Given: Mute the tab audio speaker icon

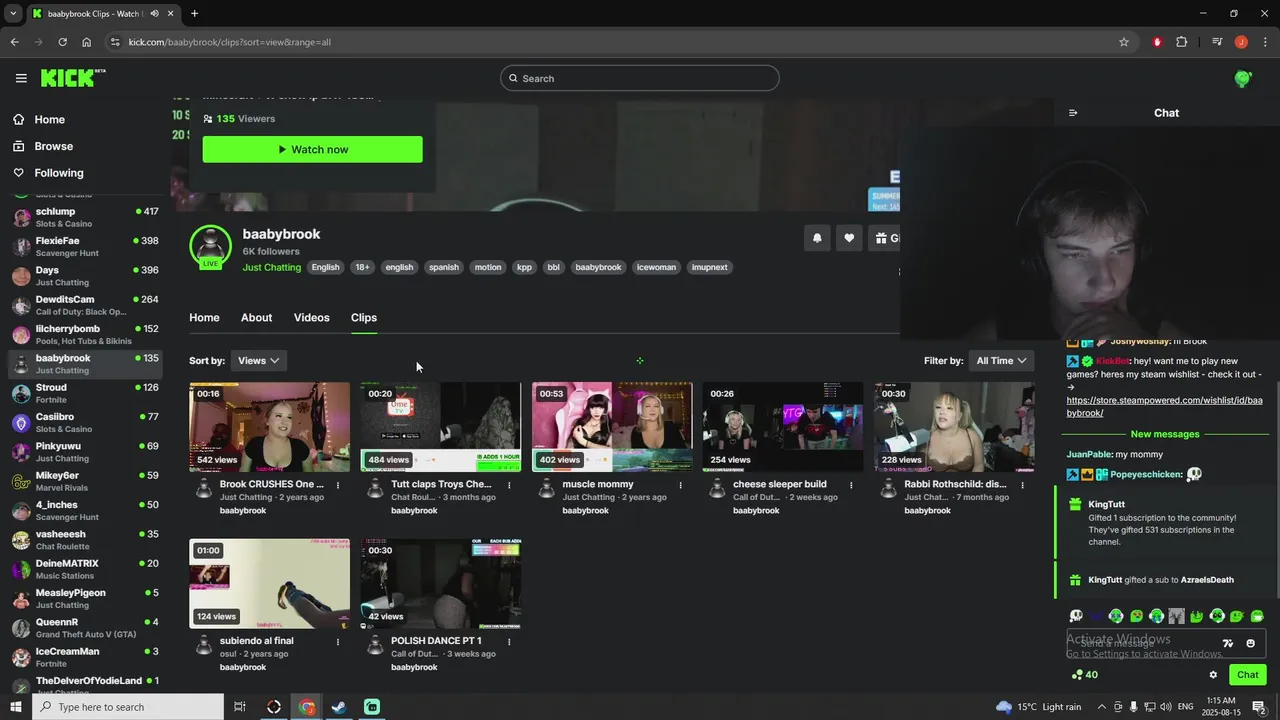Looking at the screenshot, I should pyautogui.click(x=154, y=14).
